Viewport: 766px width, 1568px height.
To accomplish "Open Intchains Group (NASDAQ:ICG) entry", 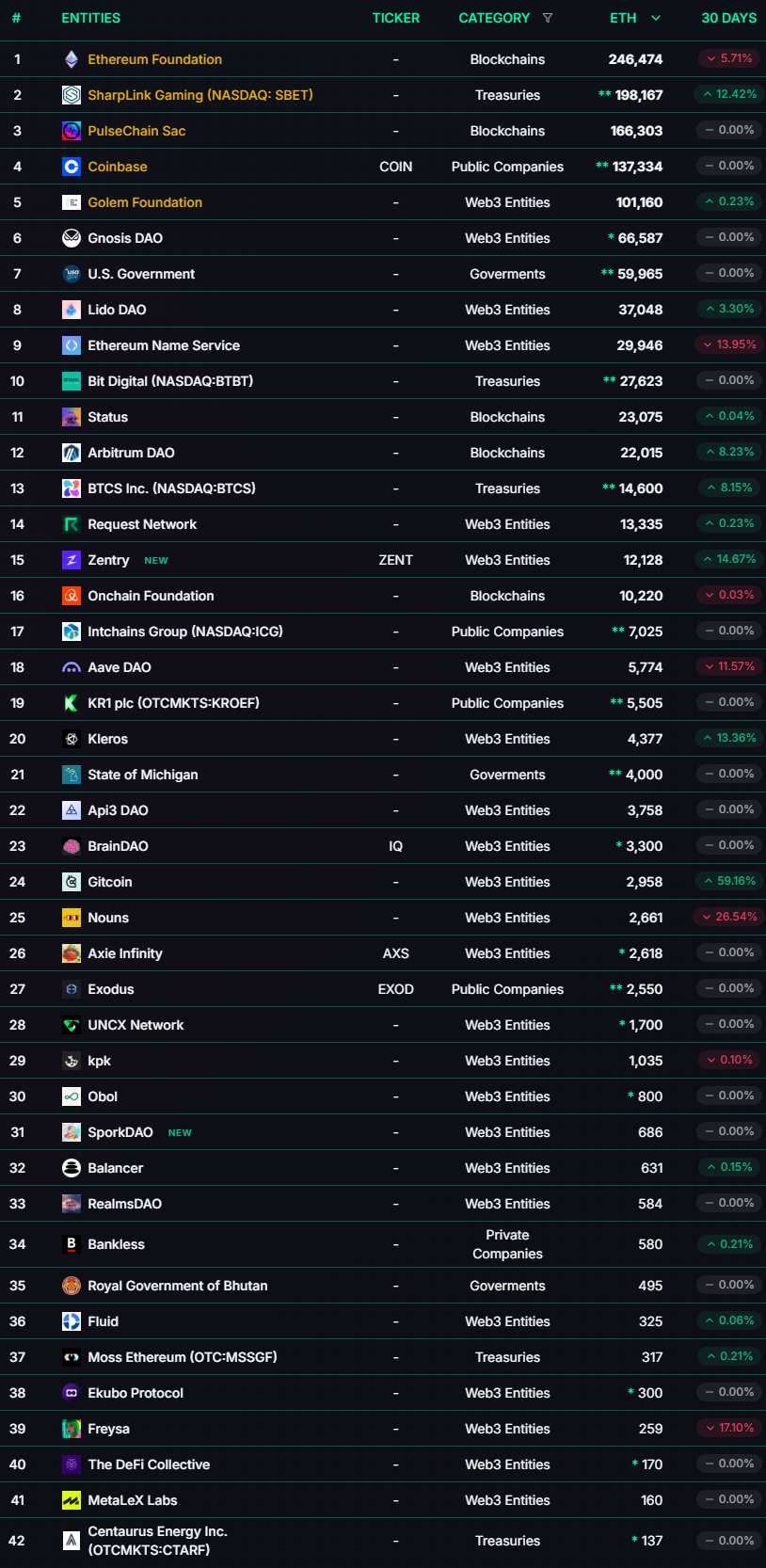I will click(185, 632).
